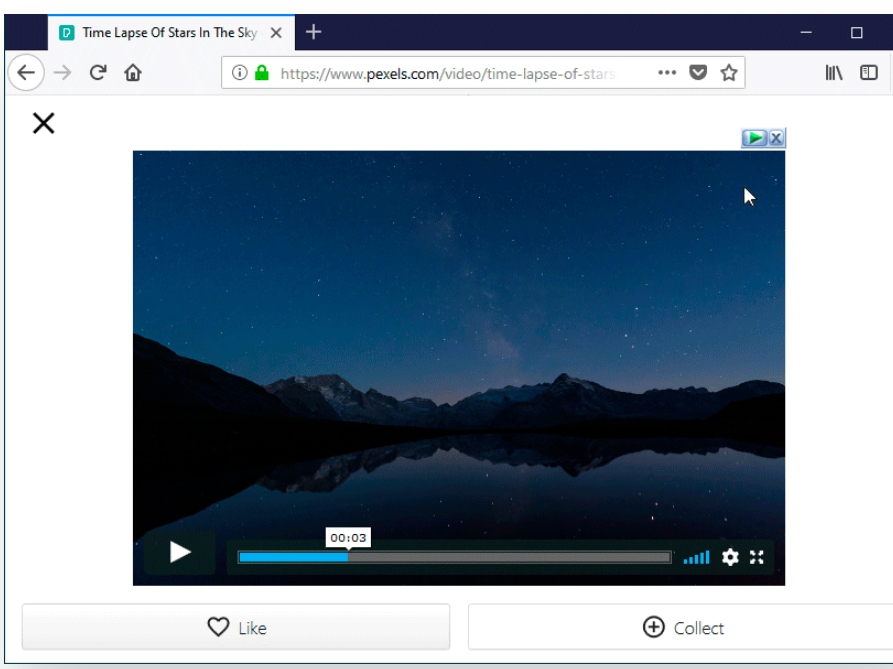This screenshot has height=669, width=893.
Task: Go to the Firefox home page
Action: (133, 73)
